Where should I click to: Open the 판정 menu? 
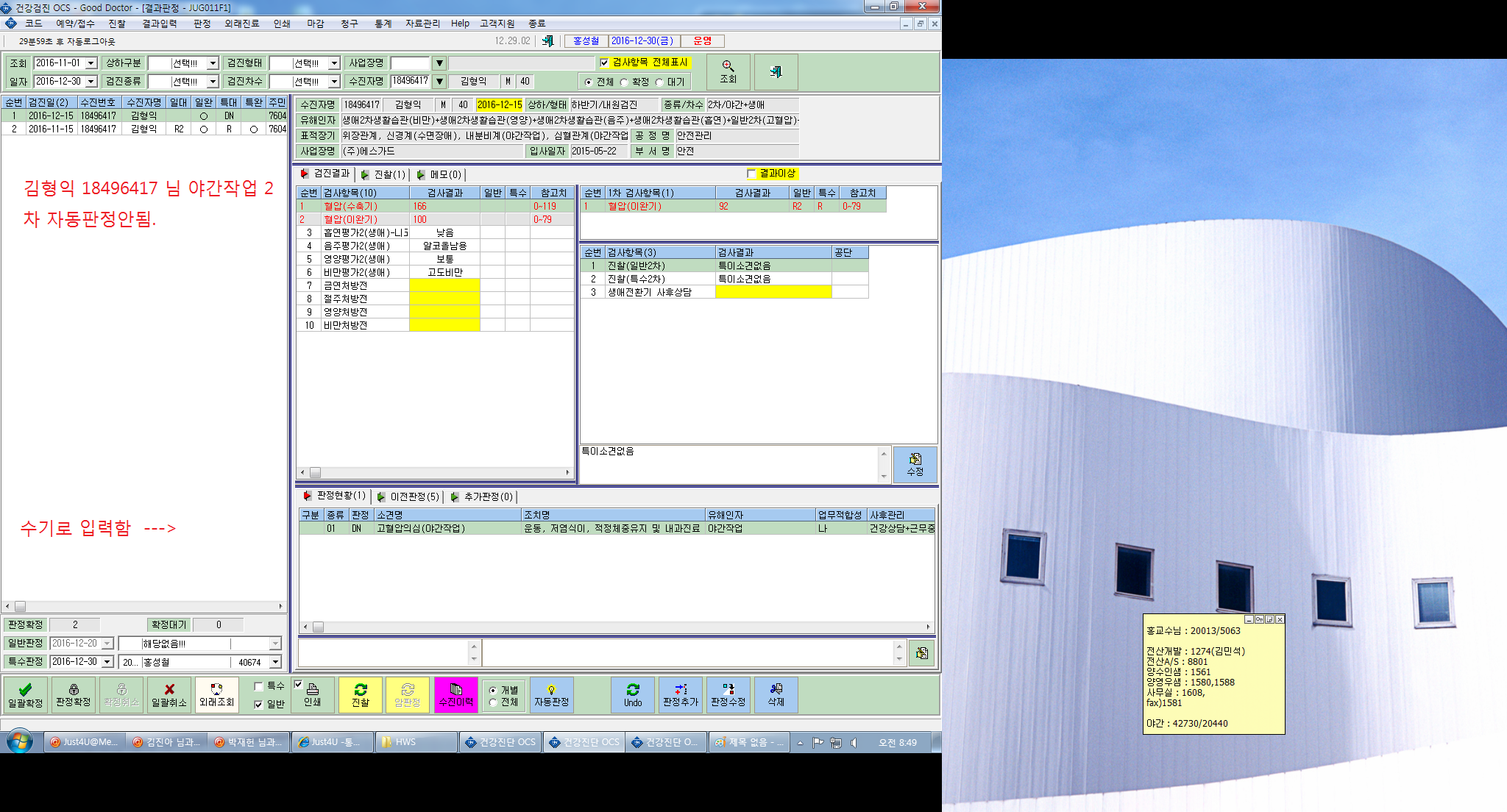pos(202,24)
